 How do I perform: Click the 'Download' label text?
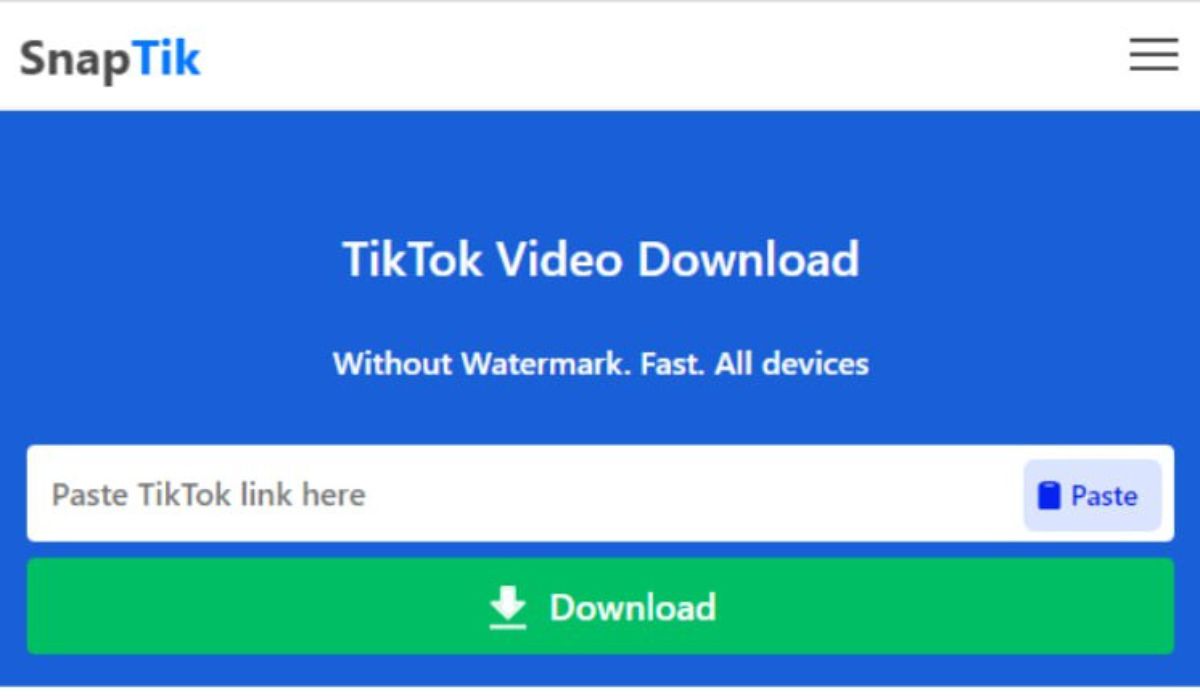pos(633,608)
